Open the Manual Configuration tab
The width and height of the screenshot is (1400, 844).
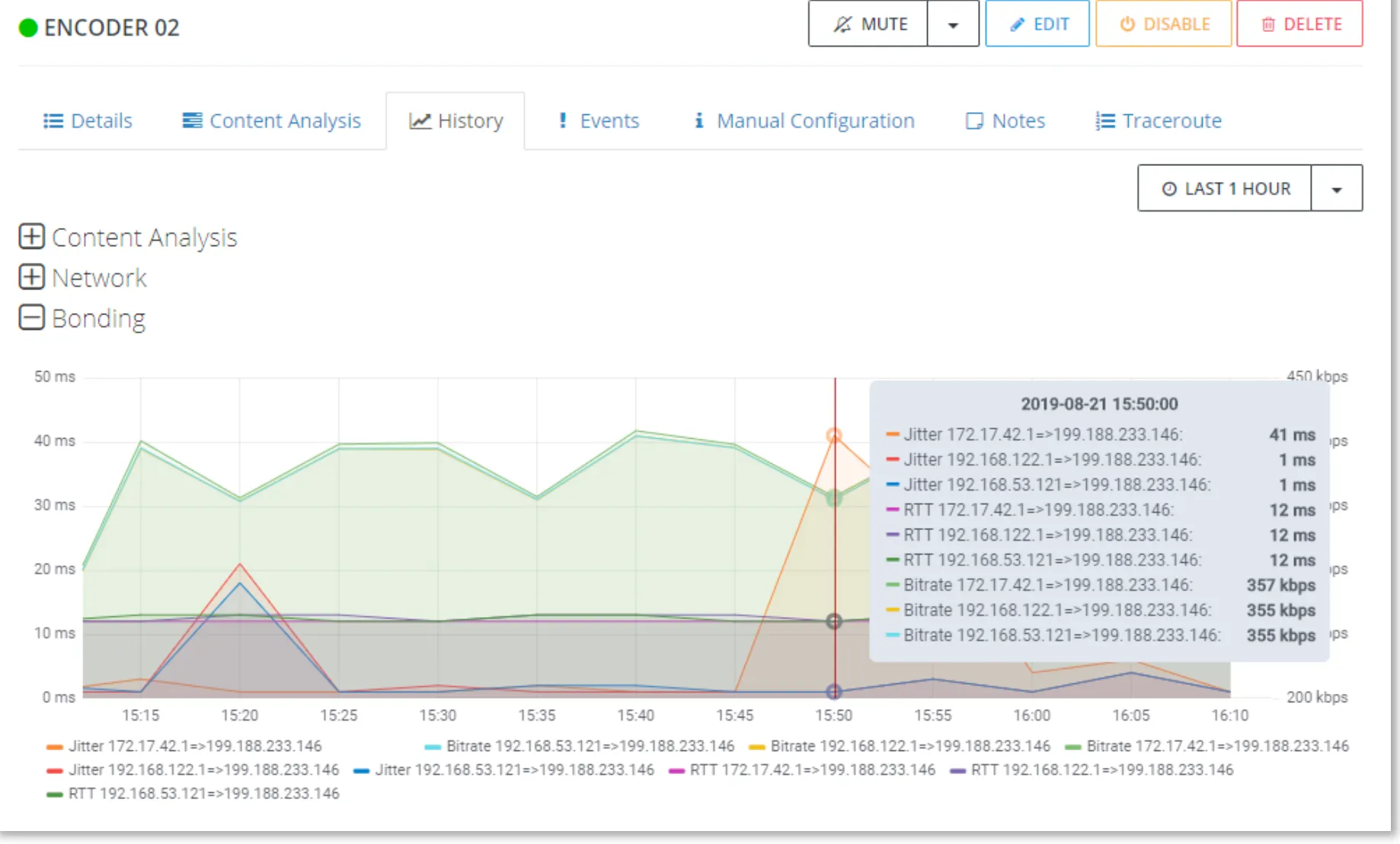[804, 121]
